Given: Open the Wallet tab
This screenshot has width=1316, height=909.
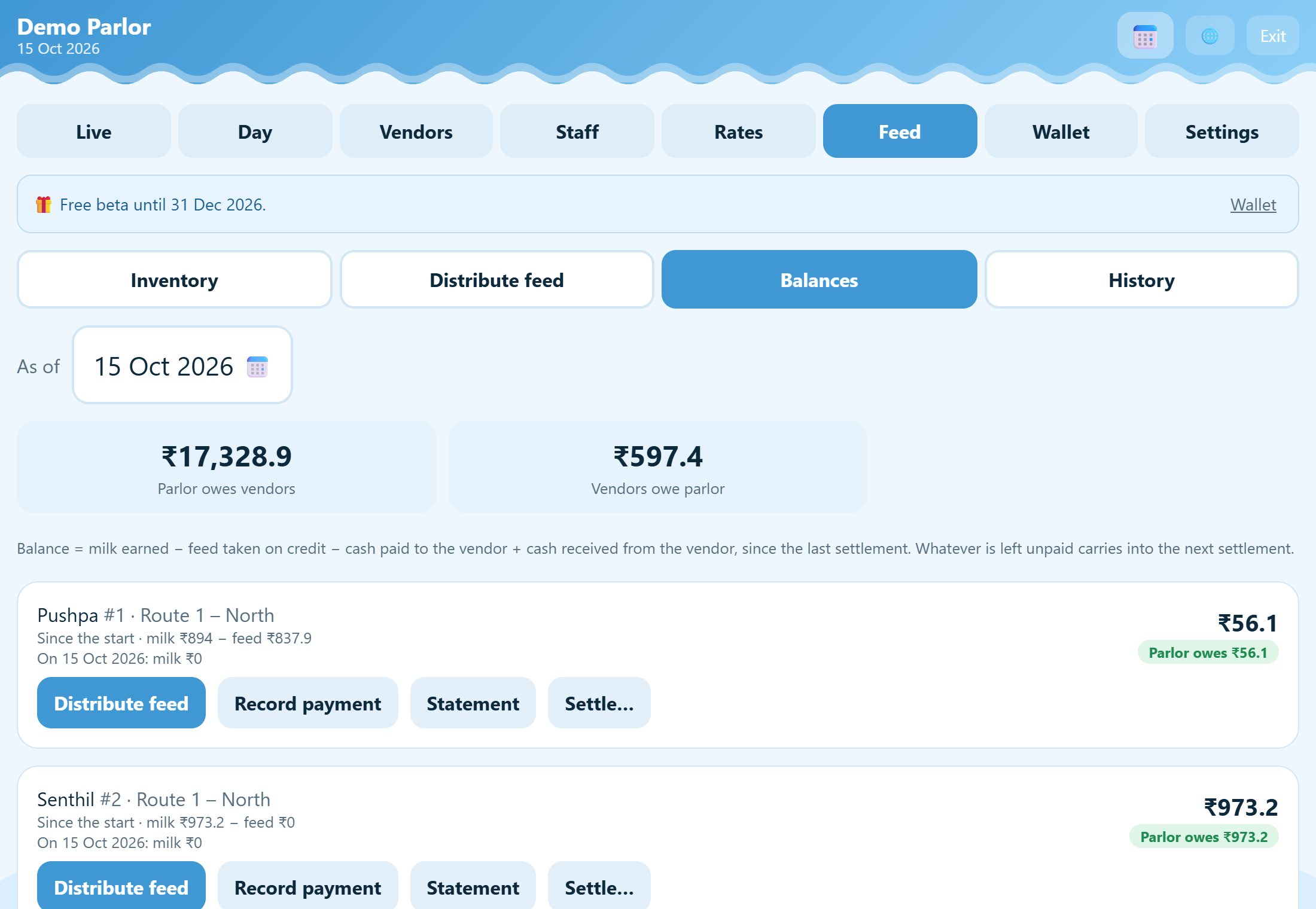Looking at the screenshot, I should (x=1061, y=132).
